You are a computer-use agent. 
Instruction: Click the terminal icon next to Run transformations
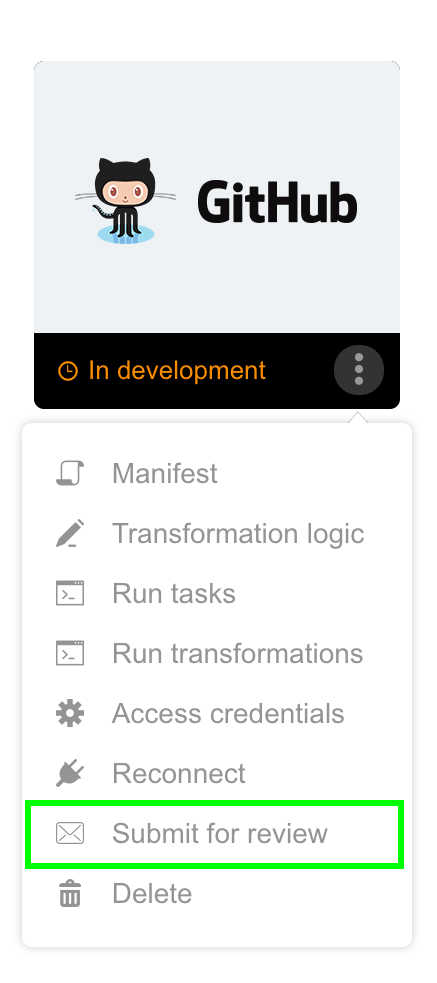tap(70, 653)
